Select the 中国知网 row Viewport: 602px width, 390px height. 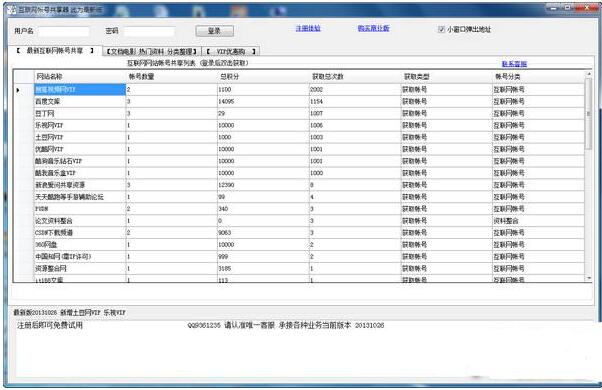click(299, 256)
